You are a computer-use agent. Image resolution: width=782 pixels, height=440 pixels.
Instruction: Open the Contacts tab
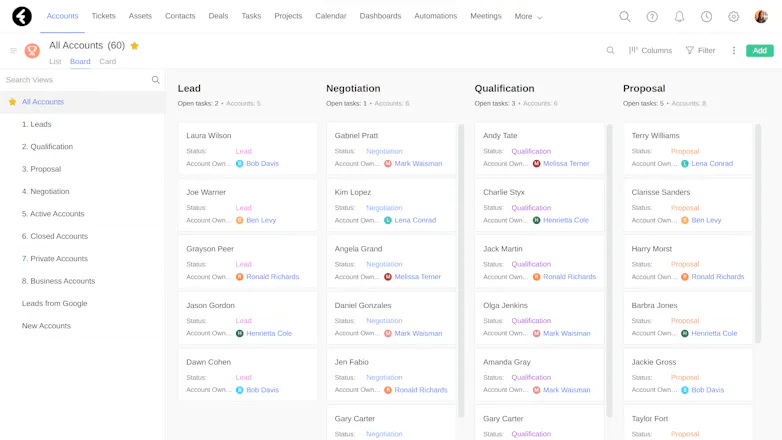click(180, 16)
